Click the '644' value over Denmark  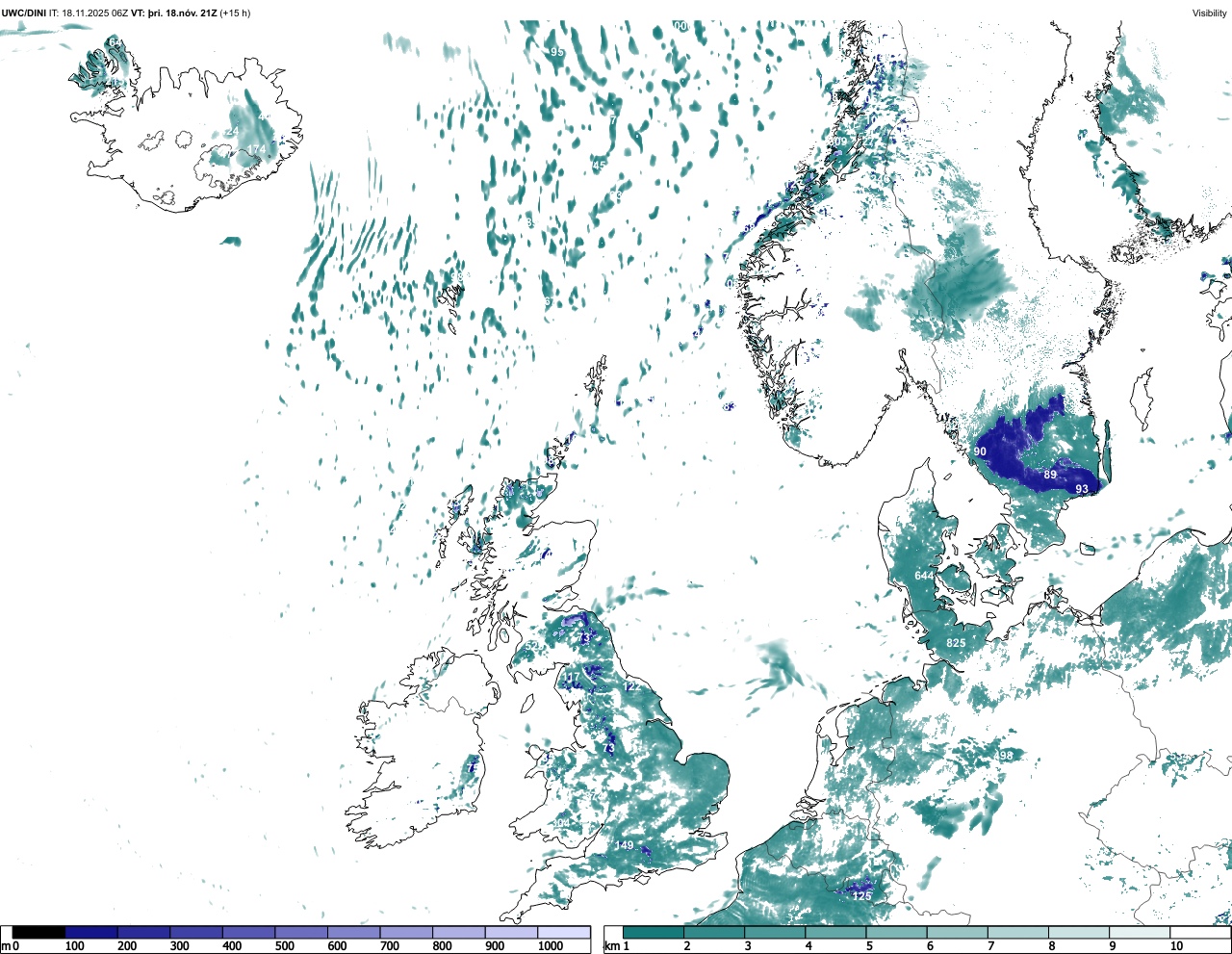pyautogui.click(x=924, y=576)
